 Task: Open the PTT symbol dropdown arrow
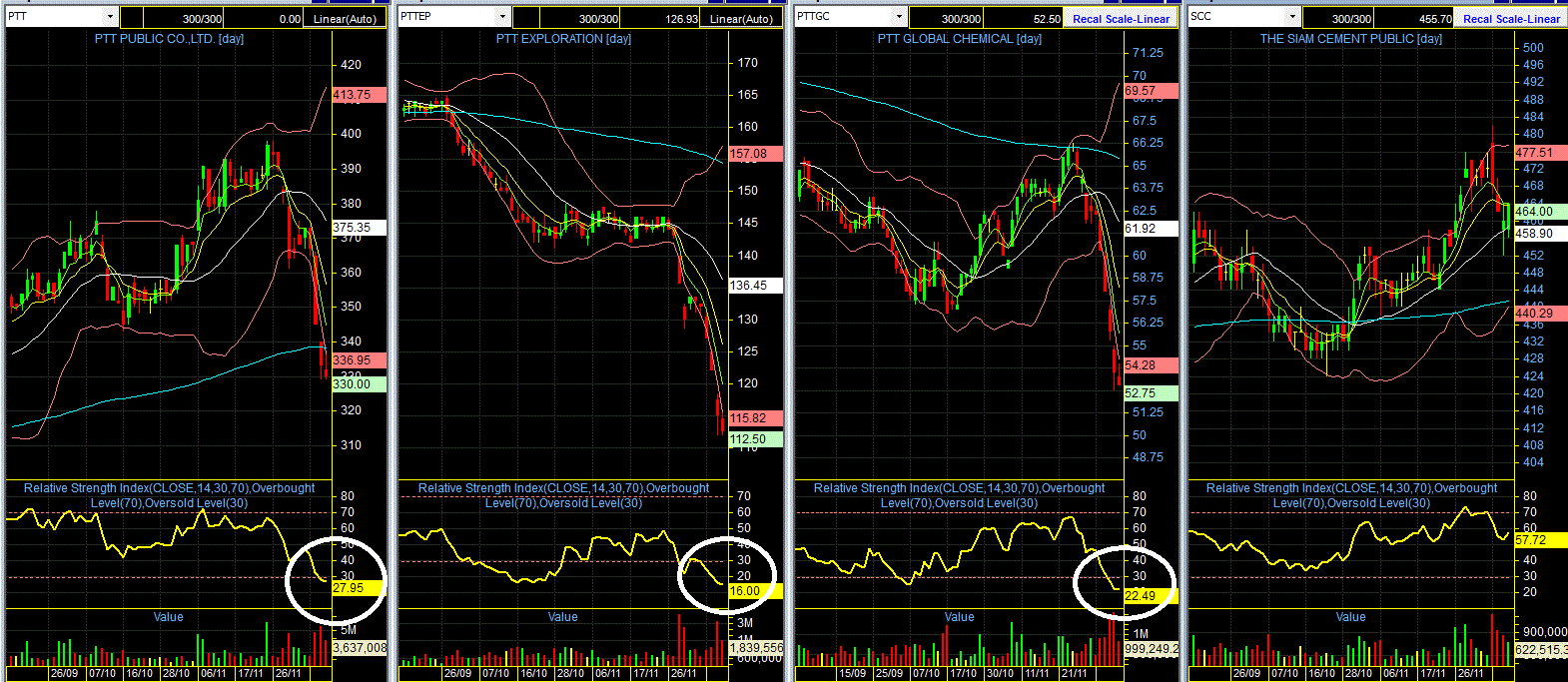[x=110, y=17]
